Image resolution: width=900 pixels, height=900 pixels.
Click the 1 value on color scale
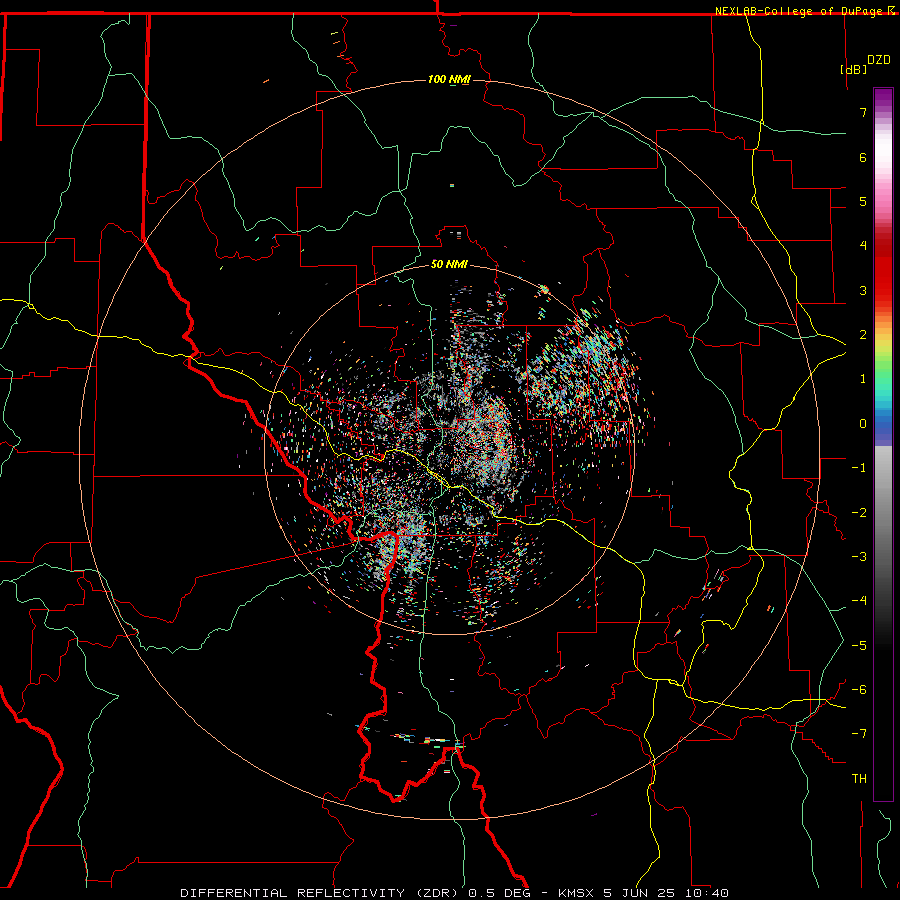pyautogui.click(x=863, y=379)
